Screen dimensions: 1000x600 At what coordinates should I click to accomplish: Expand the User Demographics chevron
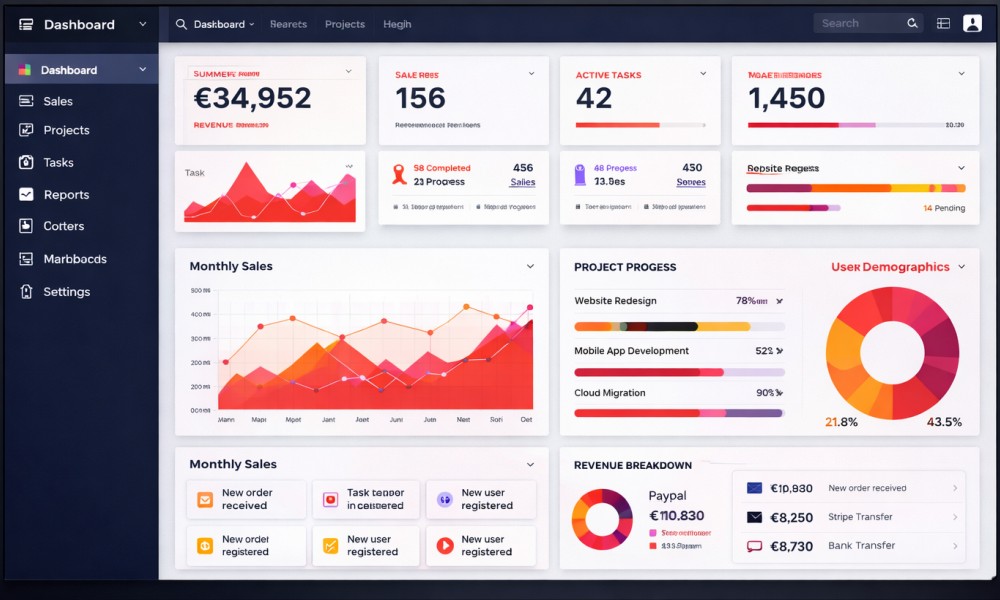click(x=961, y=267)
